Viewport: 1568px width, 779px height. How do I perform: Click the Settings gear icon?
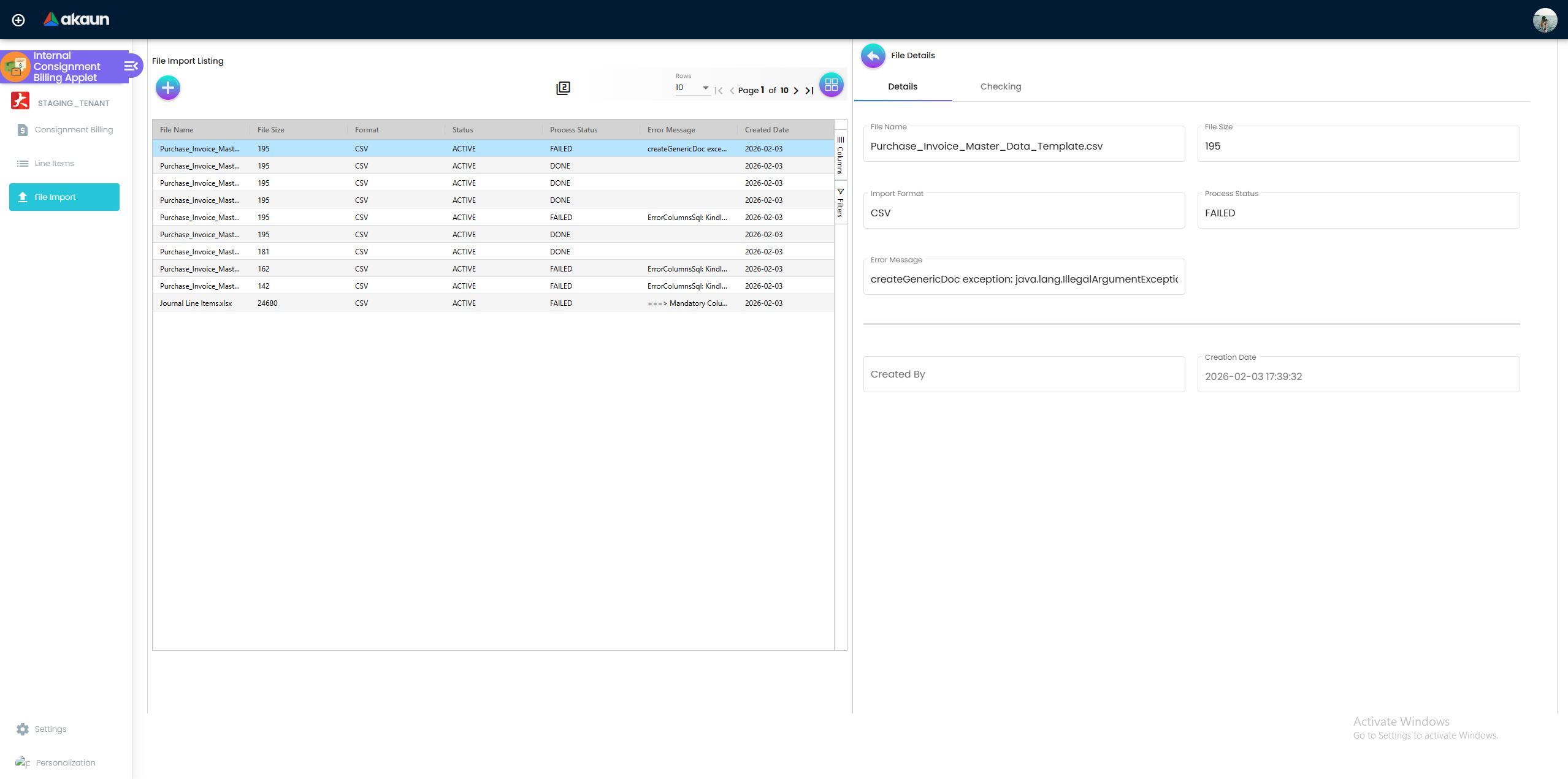[23, 729]
